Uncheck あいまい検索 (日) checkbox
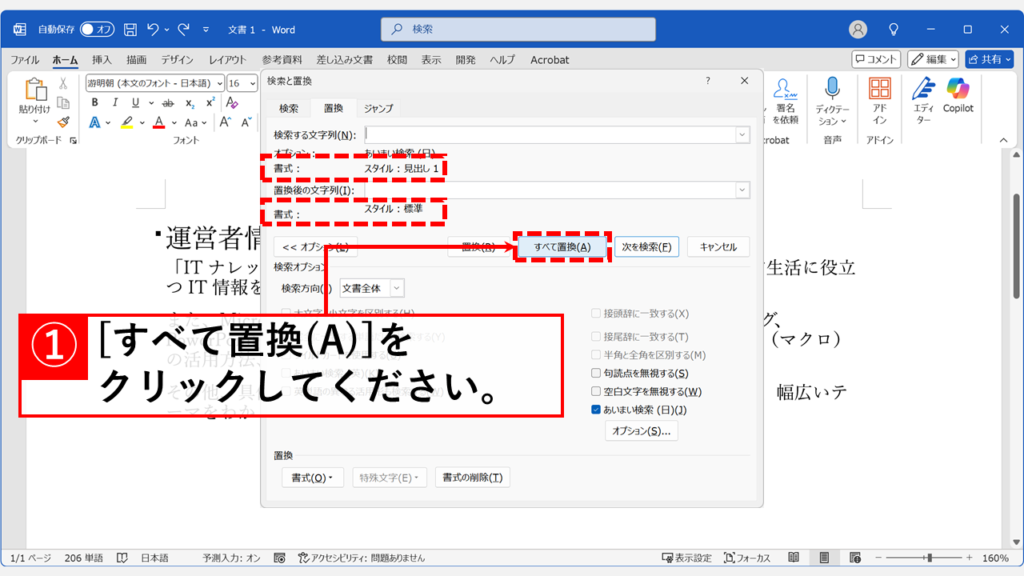The width and height of the screenshot is (1024, 576). pos(596,410)
